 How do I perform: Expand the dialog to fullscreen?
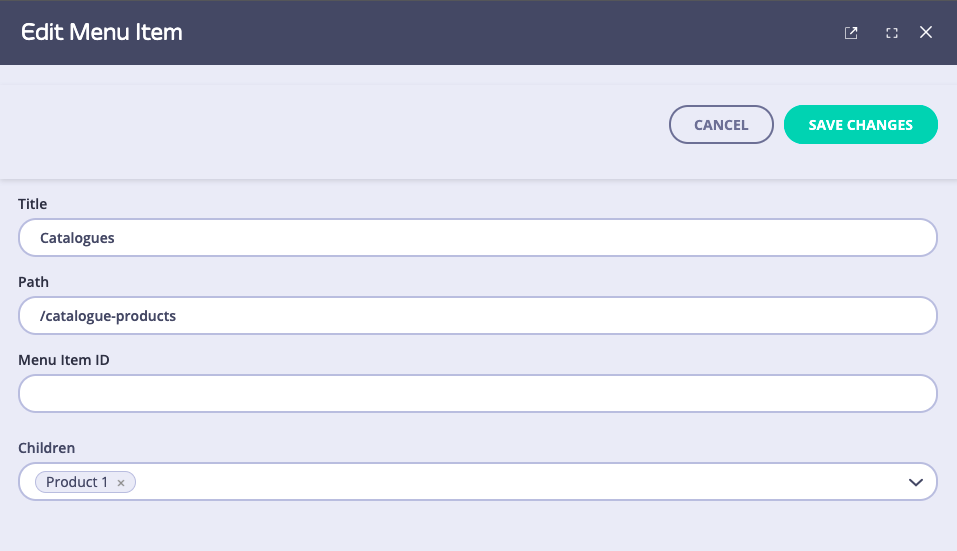(891, 33)
